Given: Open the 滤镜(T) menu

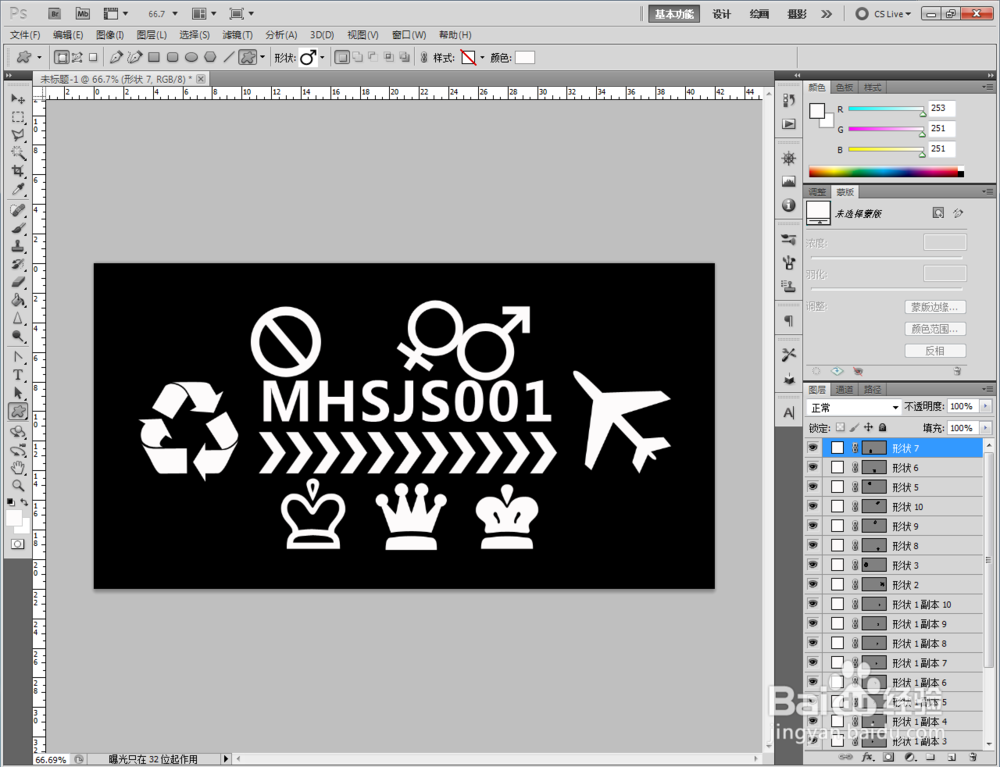Looking at the screenshot, I should pyautogui.click(x=237, y=35).
